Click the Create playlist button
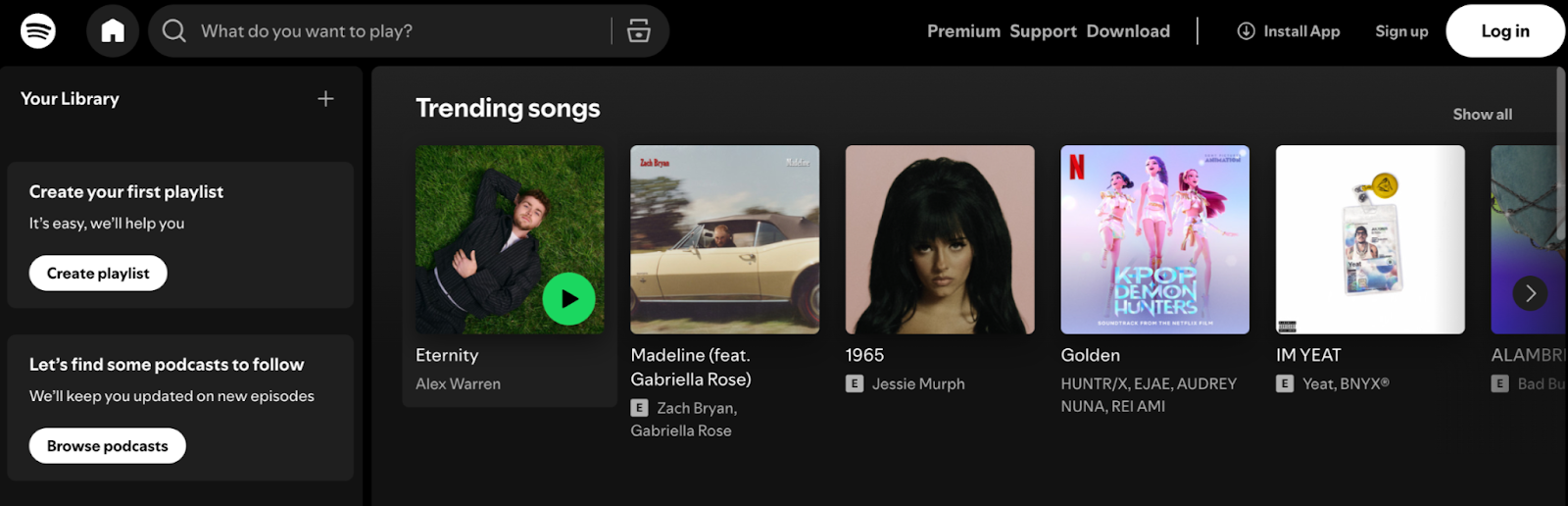The width and height of the screenshot is (1568, 506). [x=98, y=274]
